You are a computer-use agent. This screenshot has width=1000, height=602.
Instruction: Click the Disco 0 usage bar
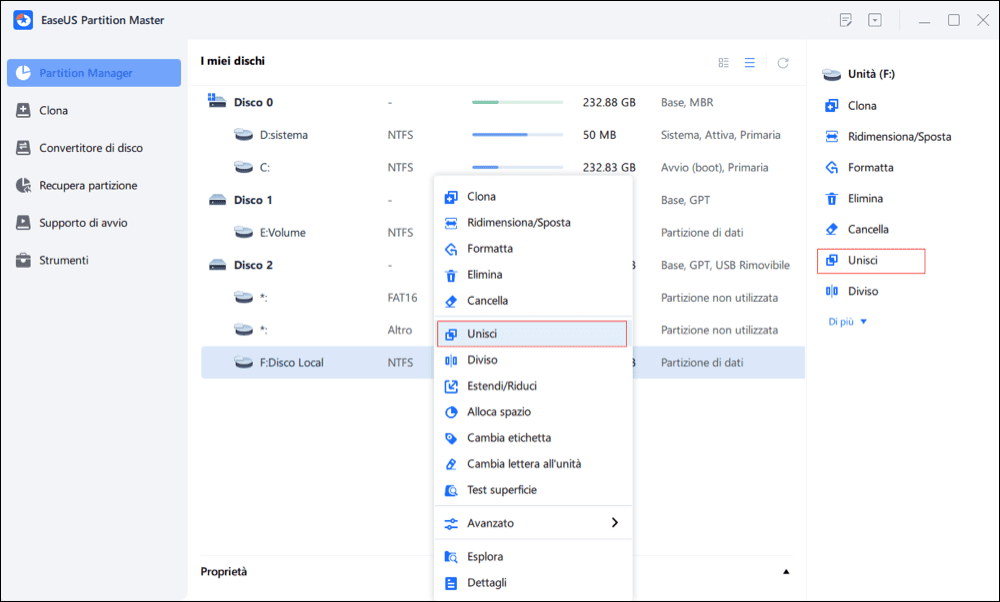click(x=517, y=102)
